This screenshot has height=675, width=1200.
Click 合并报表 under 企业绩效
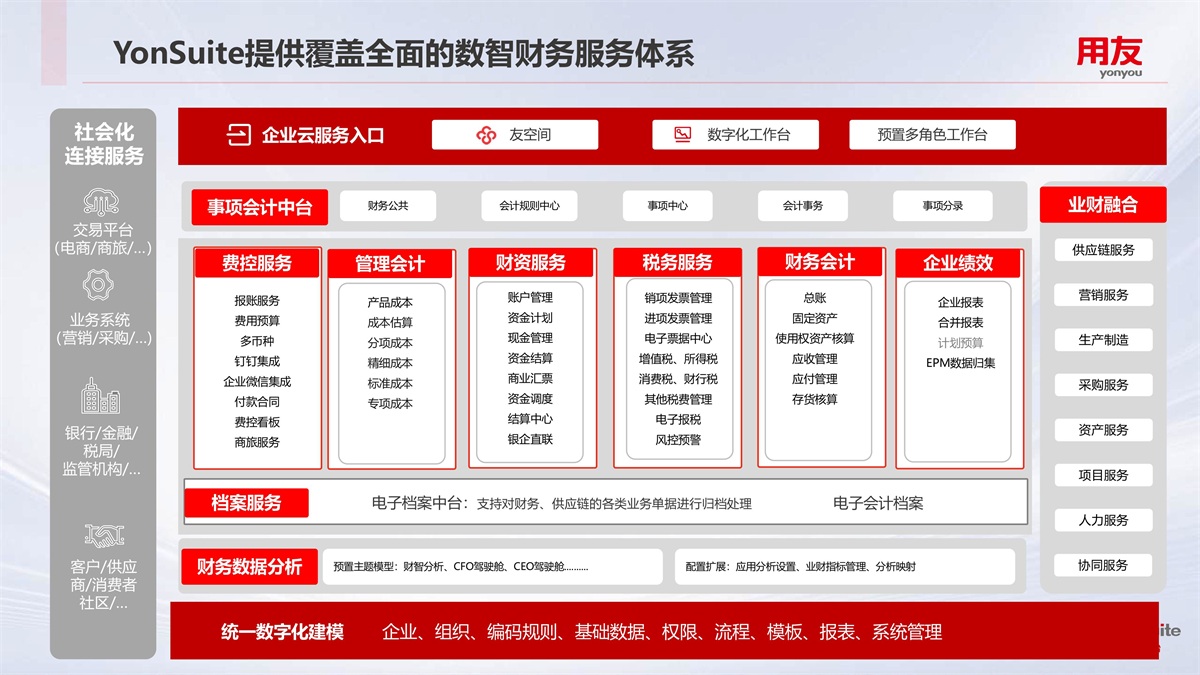(960, 323)
